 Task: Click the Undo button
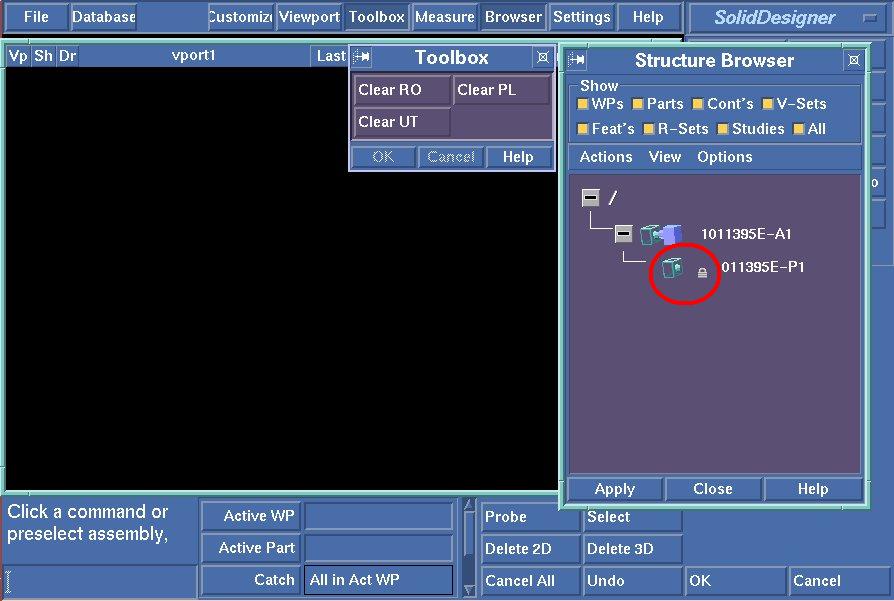[633, 580]
